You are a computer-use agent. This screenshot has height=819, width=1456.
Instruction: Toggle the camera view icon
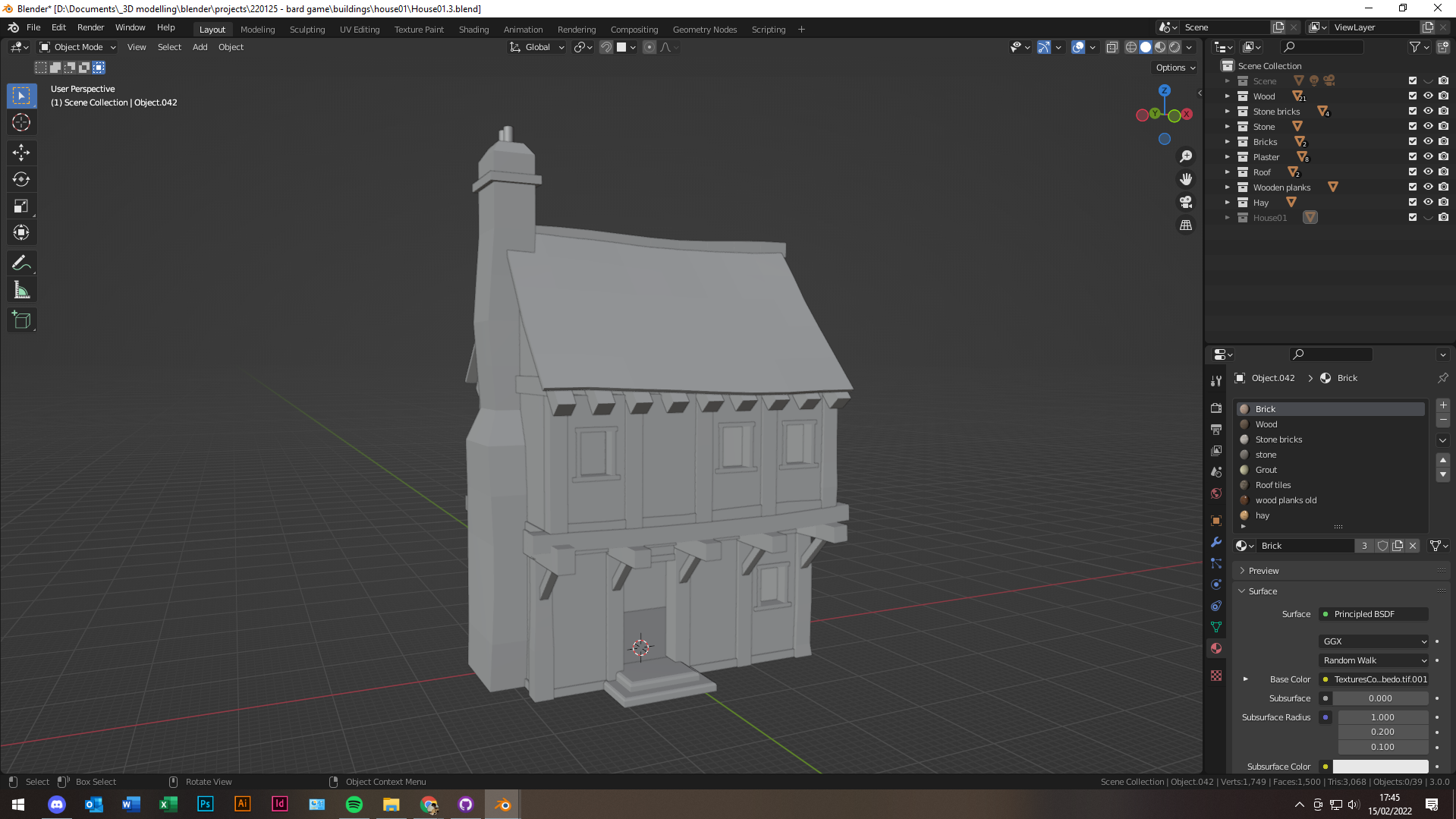click(x=1185, y=202)
